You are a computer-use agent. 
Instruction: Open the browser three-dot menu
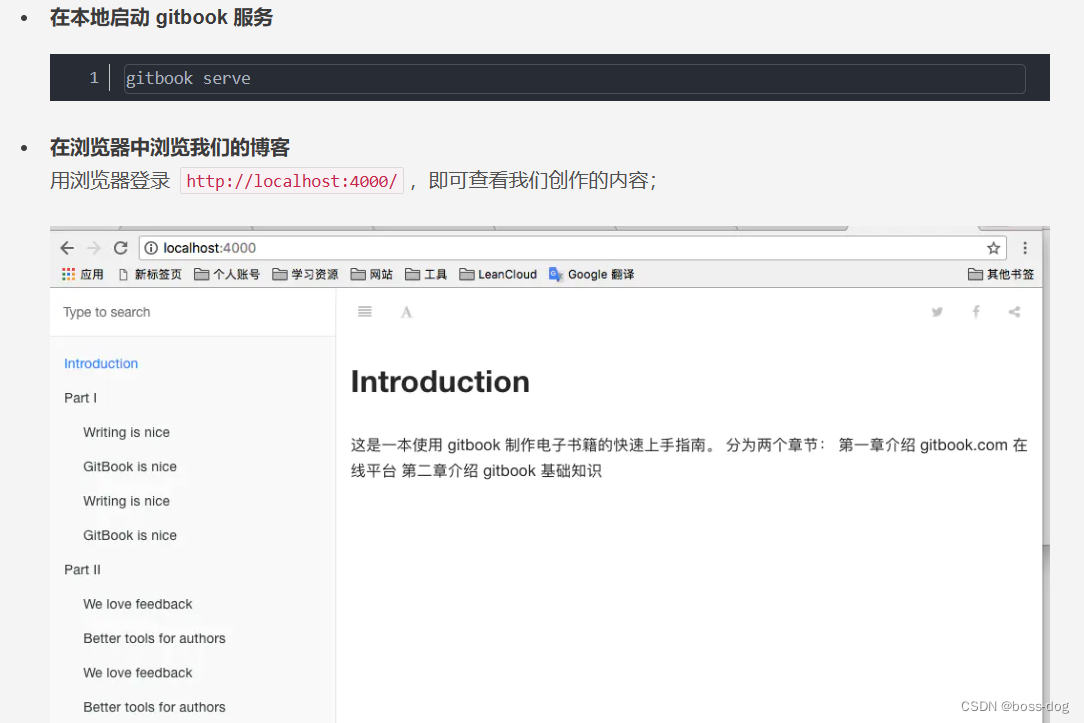click(1025, 247)
